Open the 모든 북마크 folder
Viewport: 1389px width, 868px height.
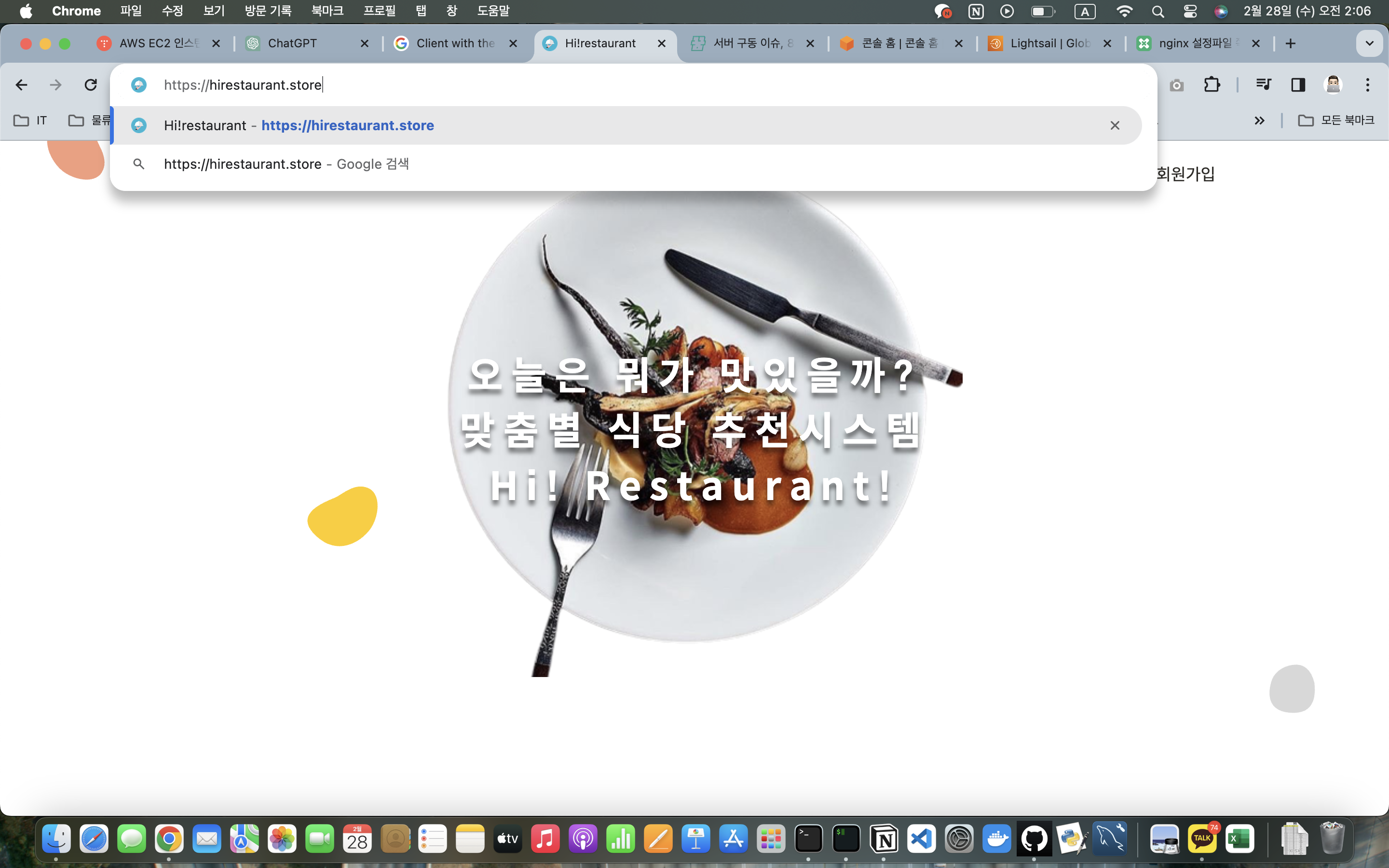point(1336,121)
